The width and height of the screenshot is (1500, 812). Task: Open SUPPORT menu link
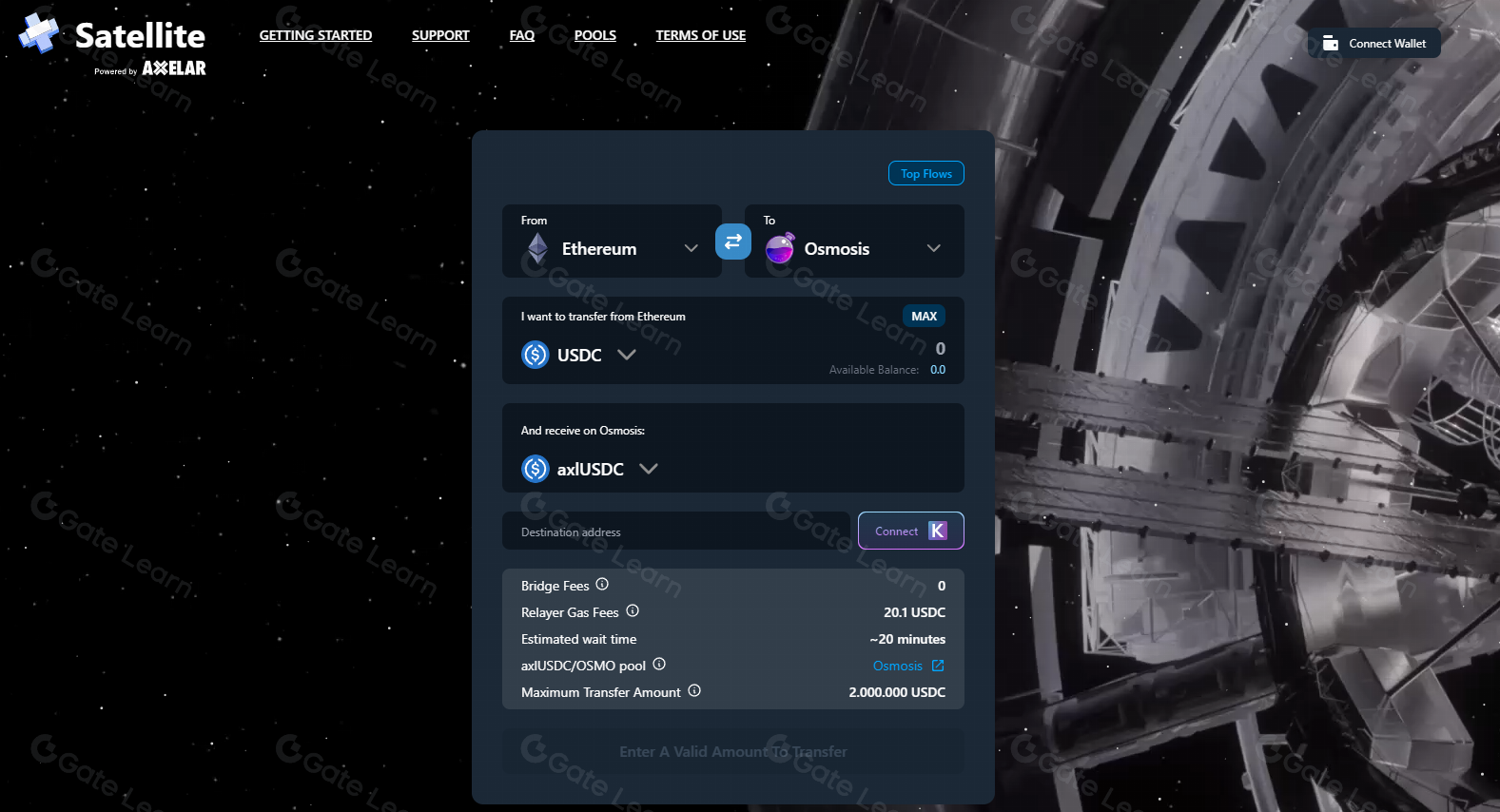pos(440,35)
